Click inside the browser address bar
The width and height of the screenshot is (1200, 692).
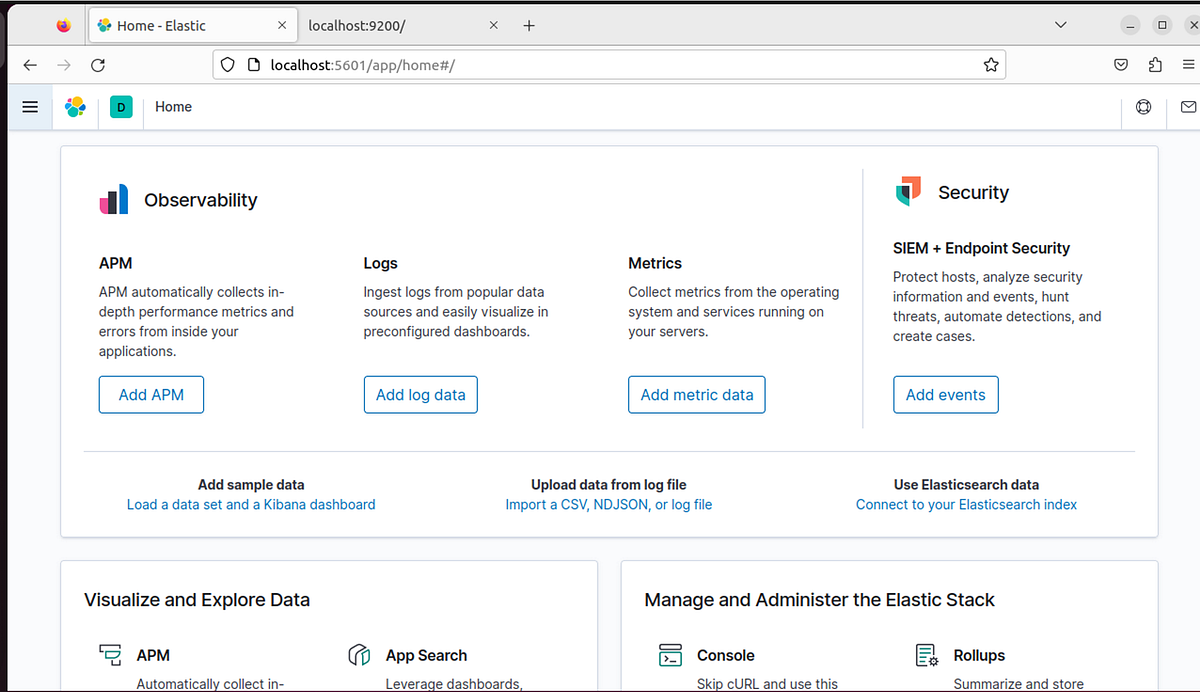coord(600,64)
